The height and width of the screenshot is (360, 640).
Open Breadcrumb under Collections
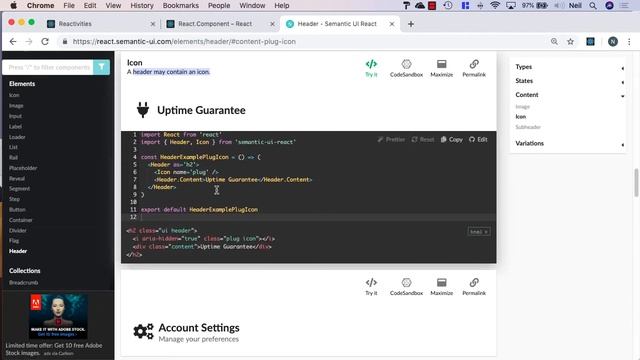point(23,282)
